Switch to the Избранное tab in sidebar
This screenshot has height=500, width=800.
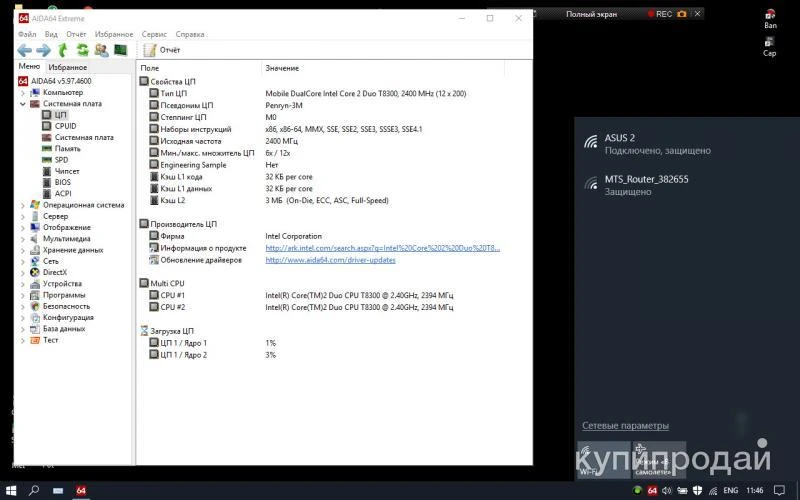pos(67,67)
